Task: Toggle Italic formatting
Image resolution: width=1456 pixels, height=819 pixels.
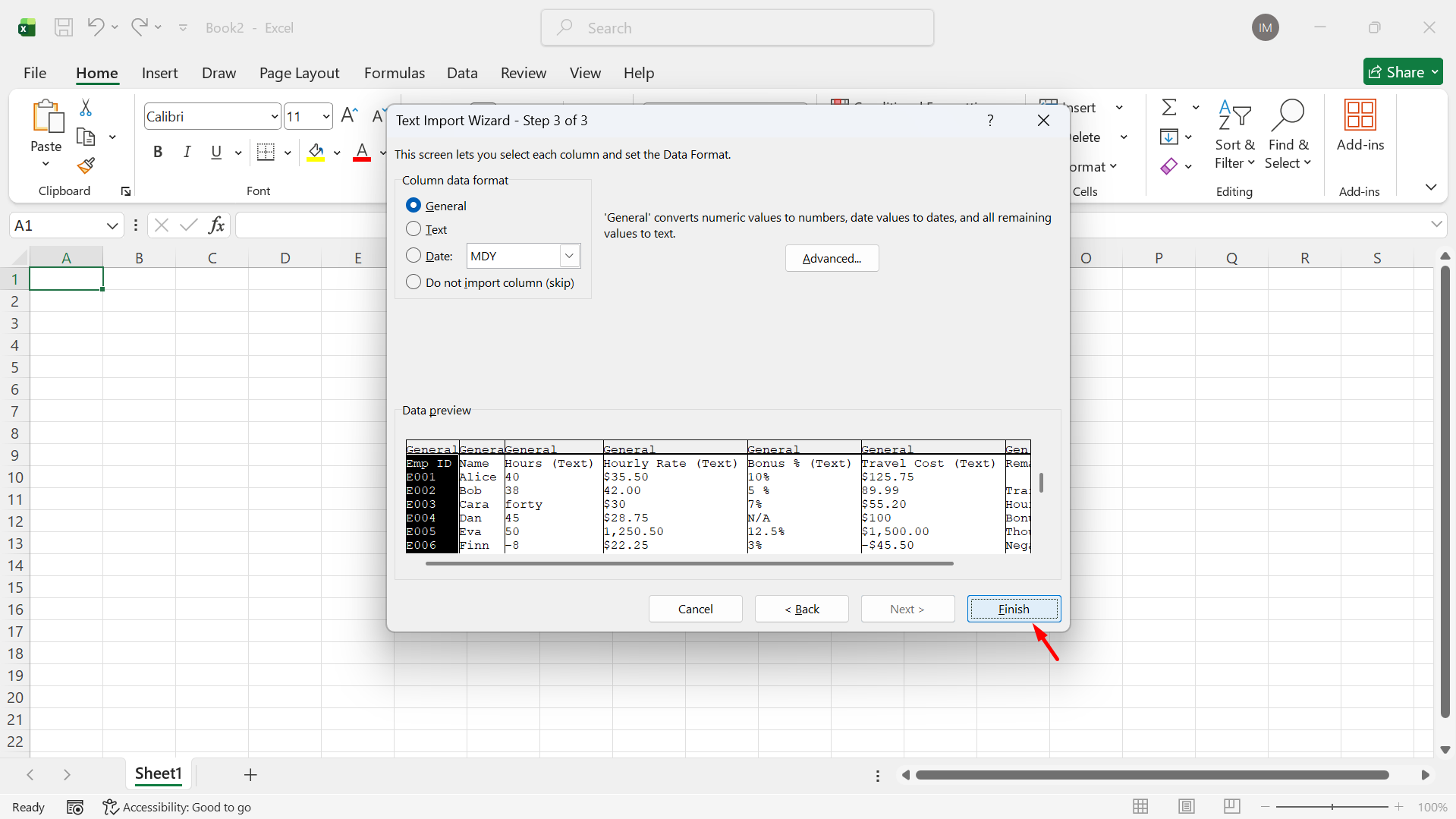Action: pyautogui.click(x=187, y=152)
